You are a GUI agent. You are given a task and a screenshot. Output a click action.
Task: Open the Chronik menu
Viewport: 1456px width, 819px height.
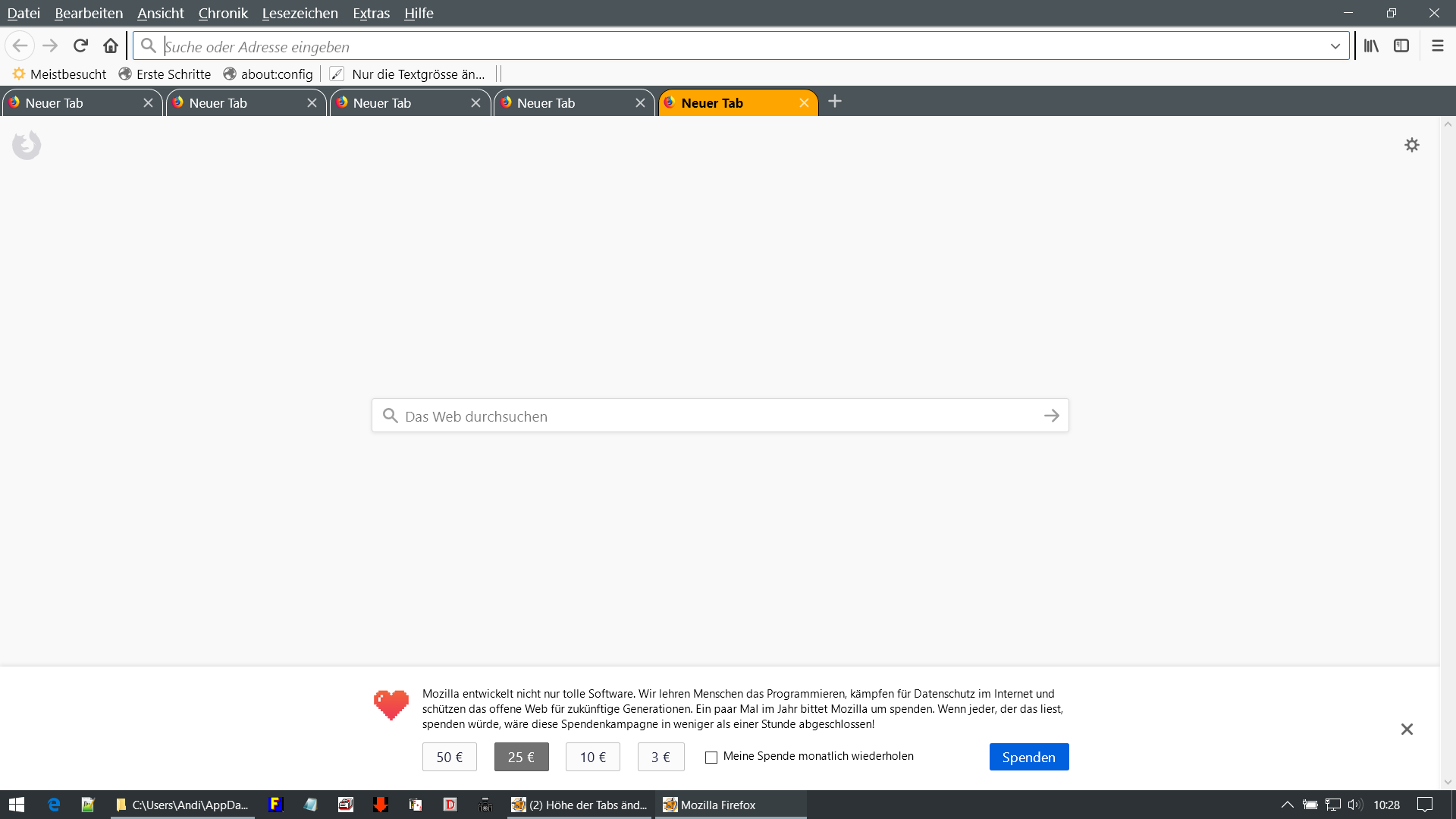click(x=223, y=13)
